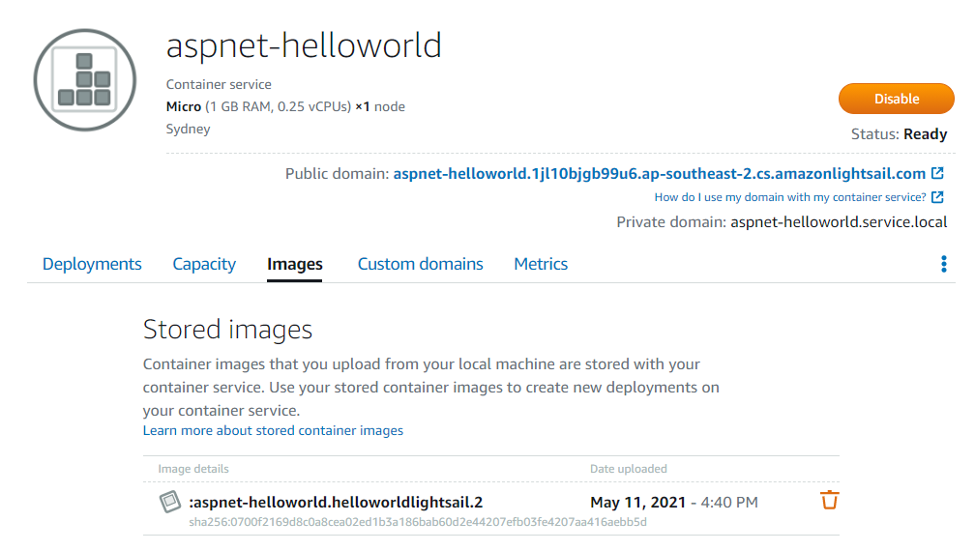Click the container service logo icon
Image resolution: width=977 pixels, height=552 pixels.
click(85, 80)
